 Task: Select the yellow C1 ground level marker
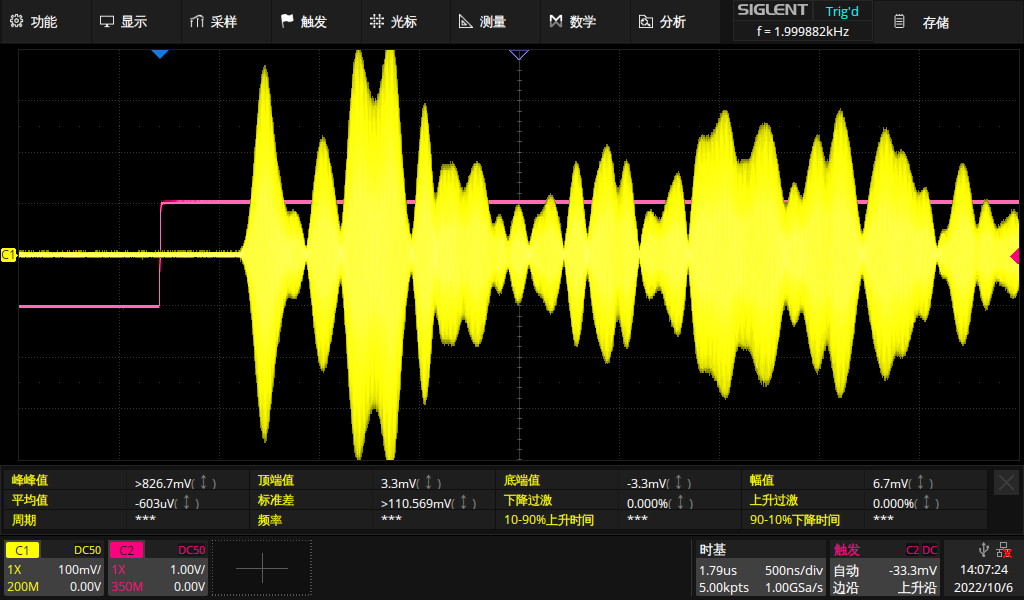tap(9, 255)
